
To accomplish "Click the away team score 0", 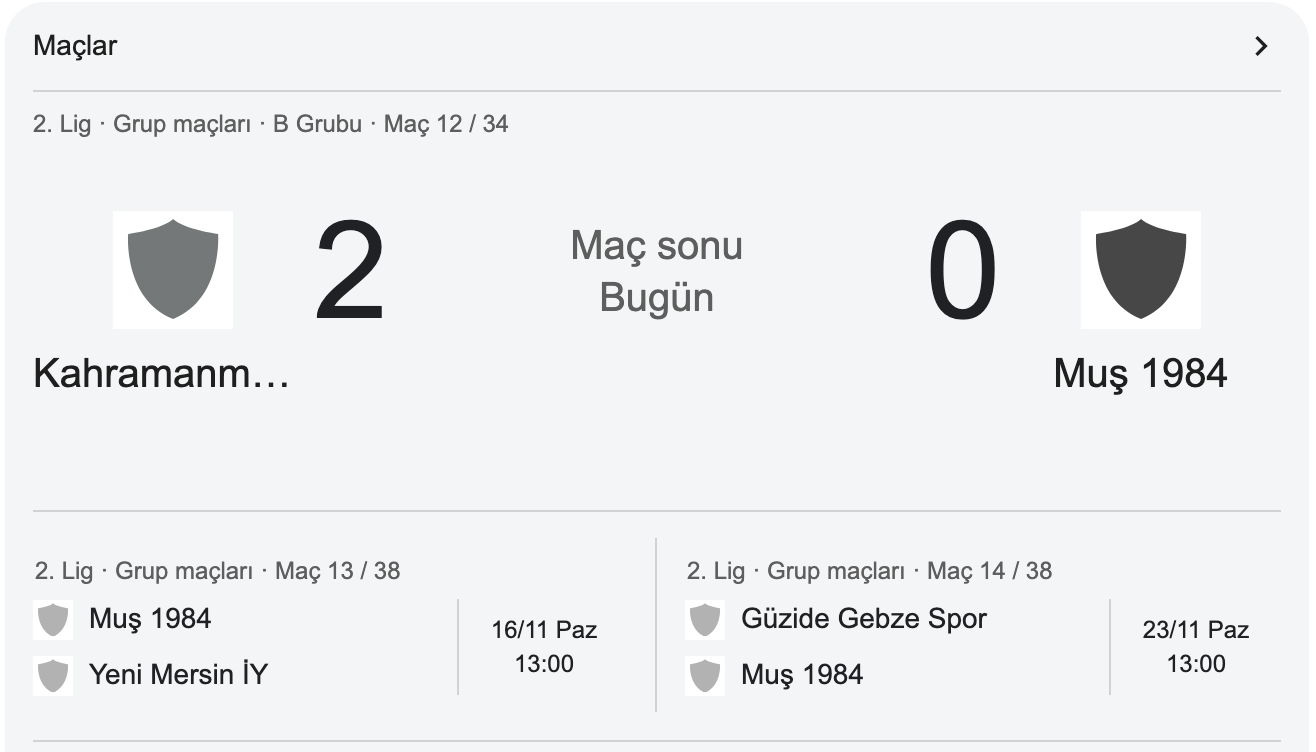I will (x=962, y=271).
